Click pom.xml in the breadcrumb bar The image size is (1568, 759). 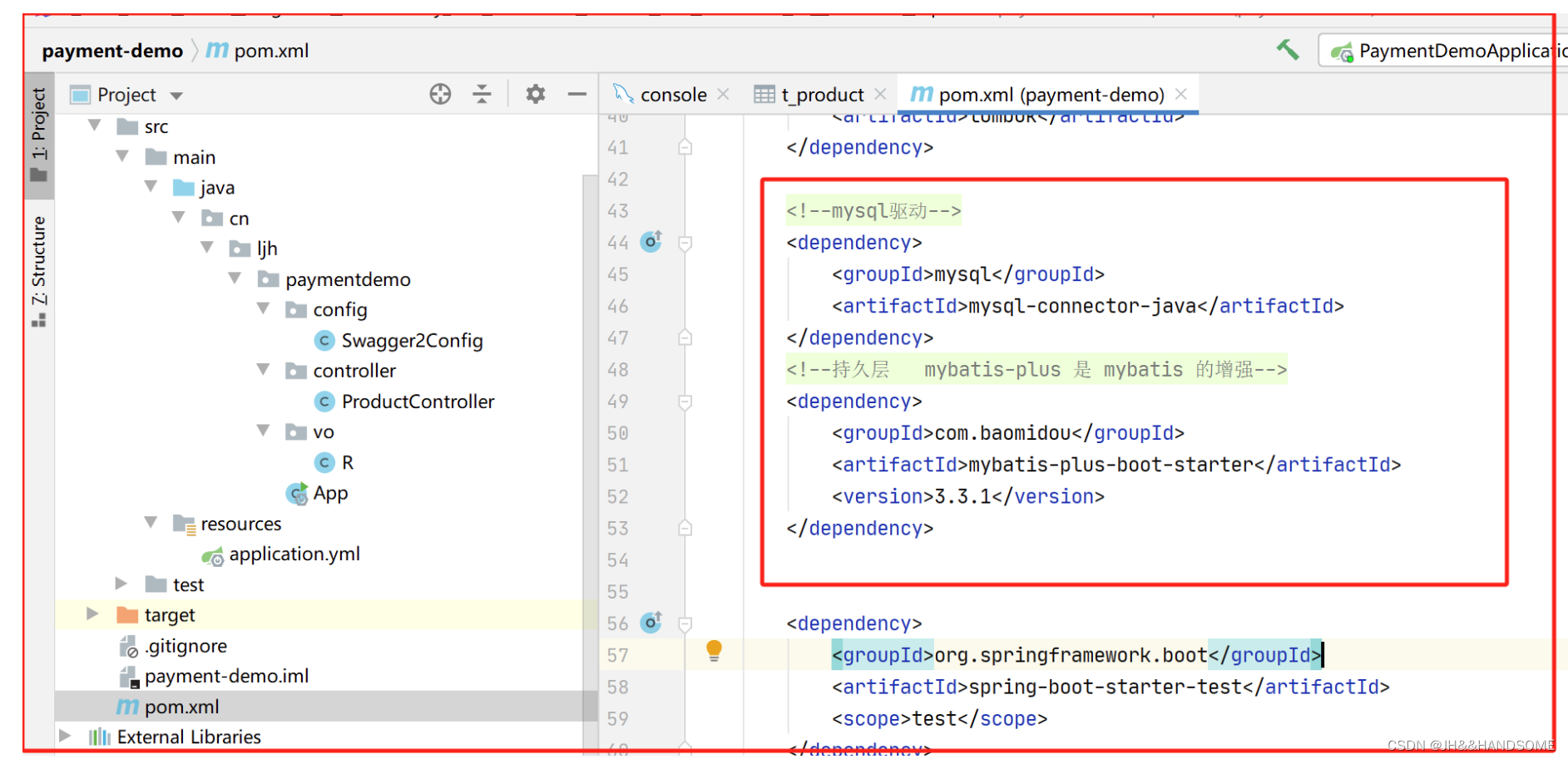(271, 51)
